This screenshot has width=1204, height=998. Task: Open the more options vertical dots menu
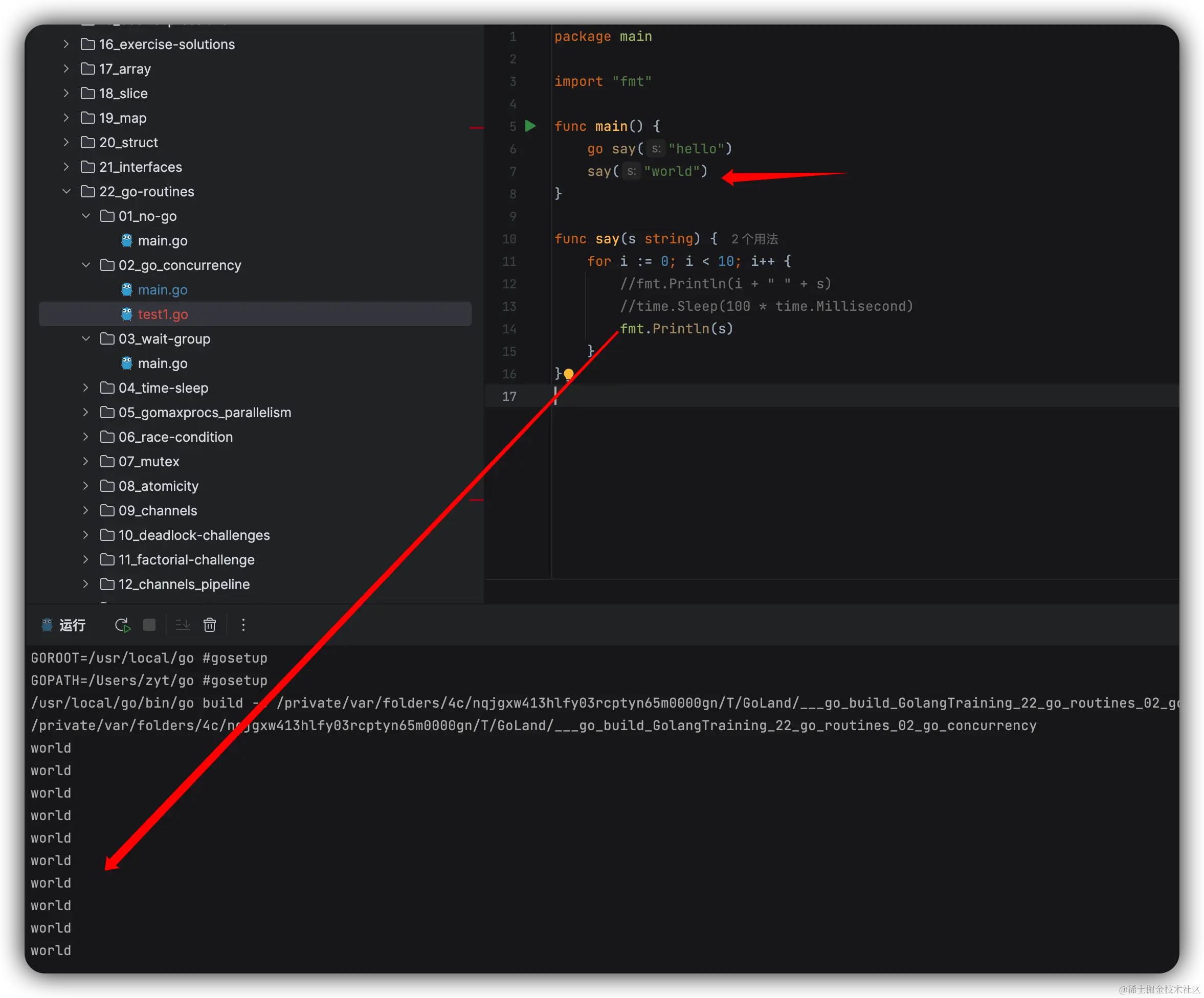point(243,625)
